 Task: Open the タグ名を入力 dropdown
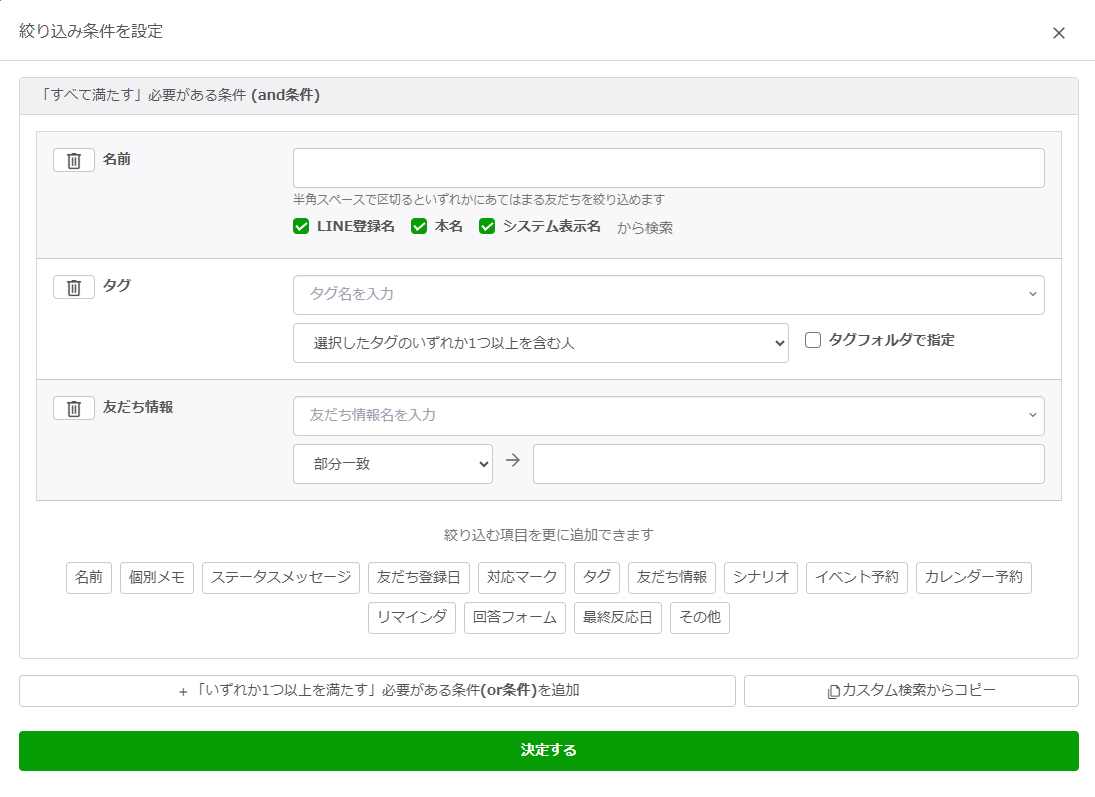tap(668, 295)
